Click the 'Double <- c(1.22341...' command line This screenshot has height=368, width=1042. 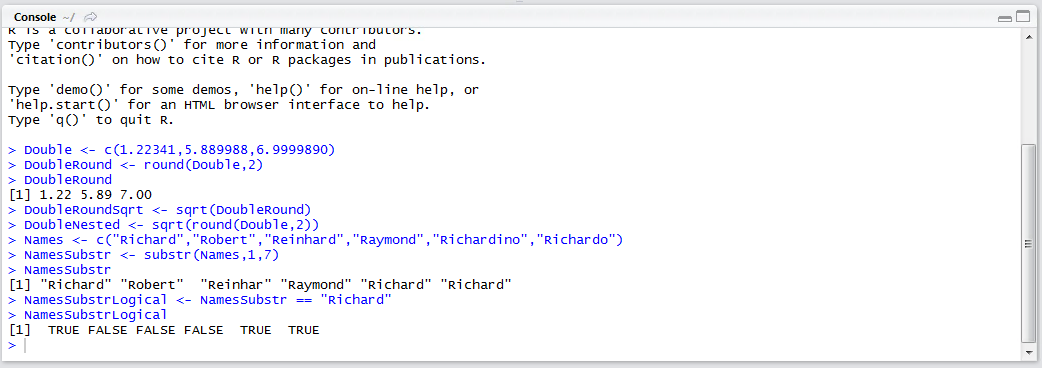171,149
